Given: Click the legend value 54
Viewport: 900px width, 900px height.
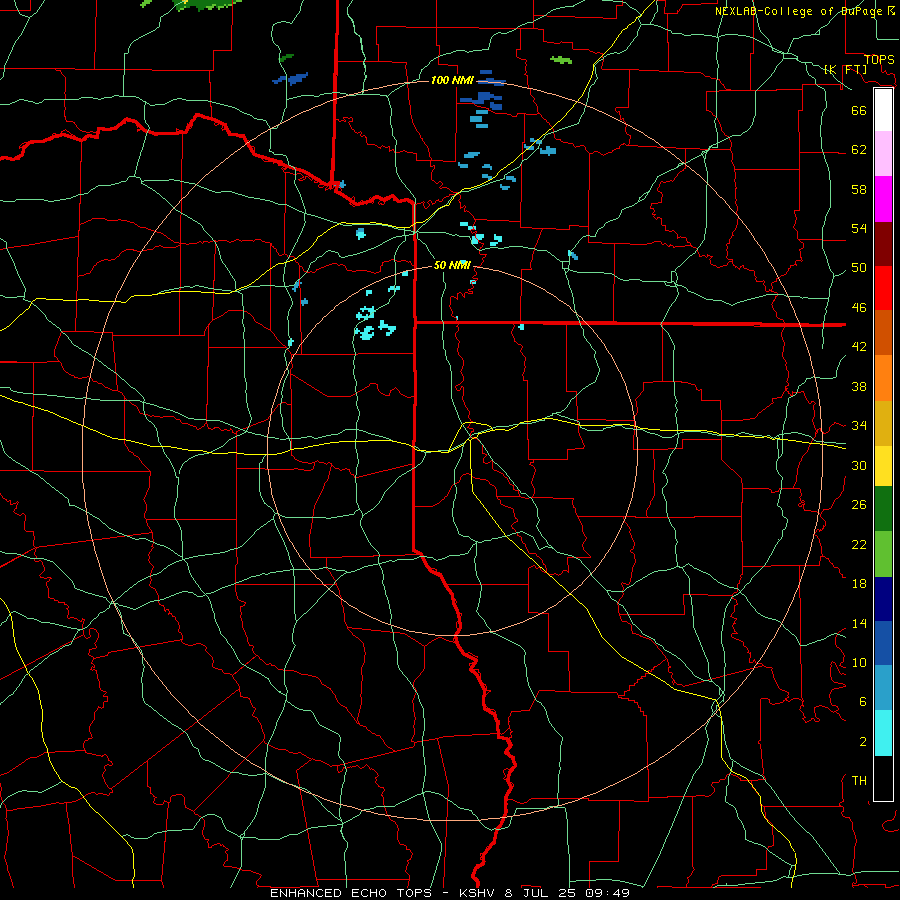Looking at the screenshot, I should [859, 228].
